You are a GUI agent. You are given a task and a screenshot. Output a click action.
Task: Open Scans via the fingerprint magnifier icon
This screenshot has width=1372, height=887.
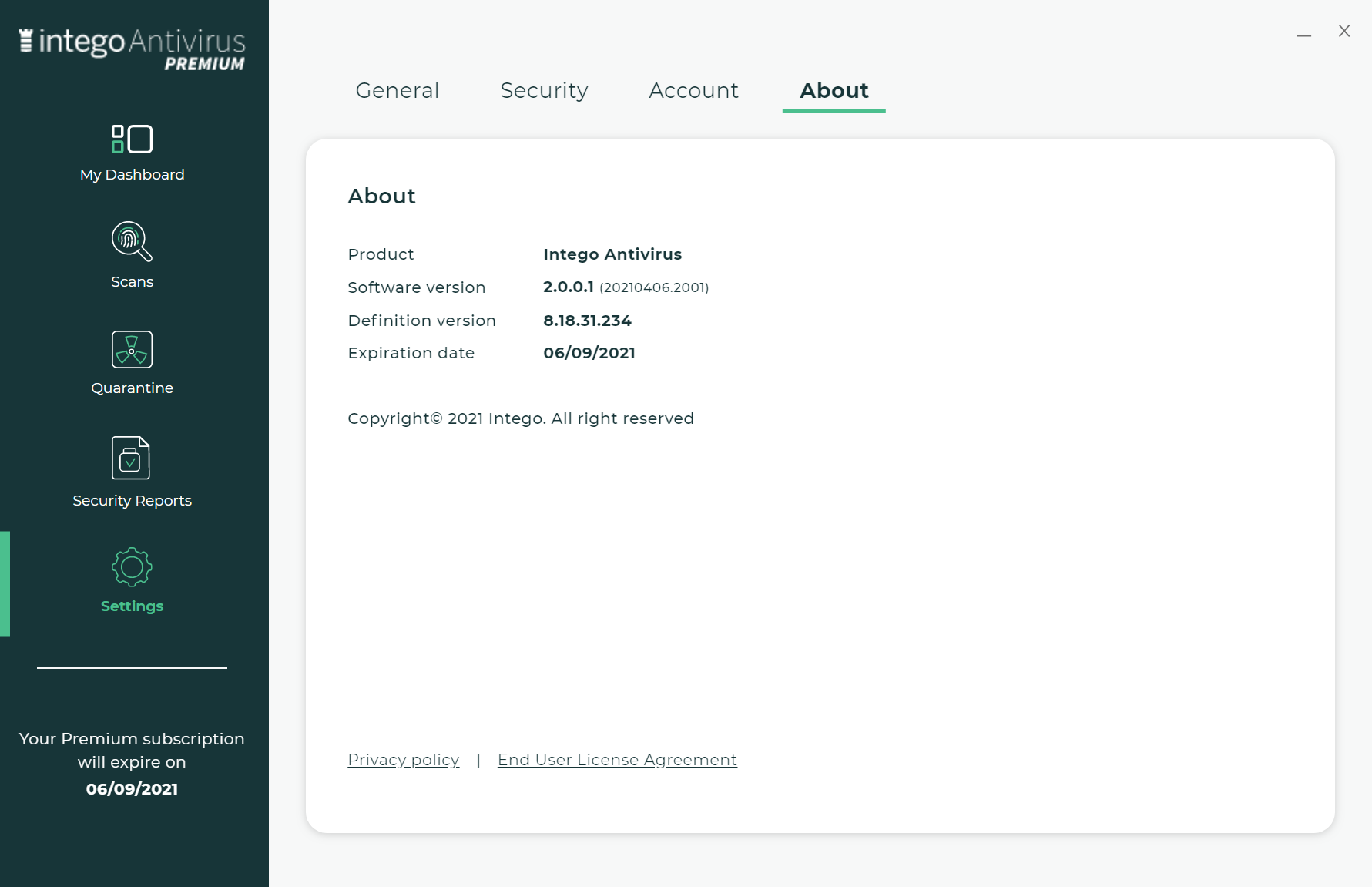coord(132,241)
